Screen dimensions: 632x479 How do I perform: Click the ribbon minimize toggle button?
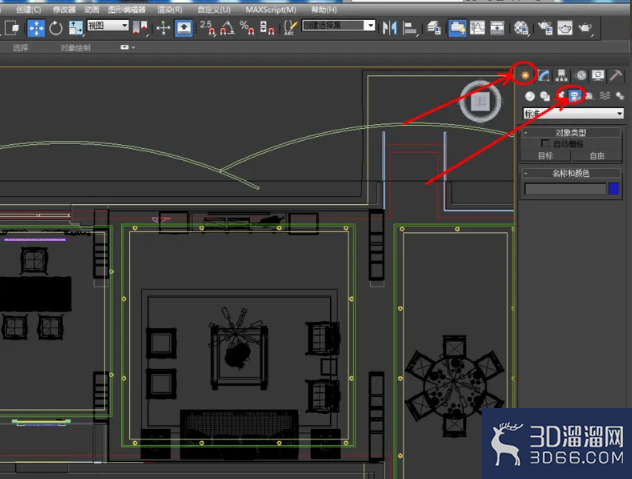pyautogui.click(x=125, y=47)
